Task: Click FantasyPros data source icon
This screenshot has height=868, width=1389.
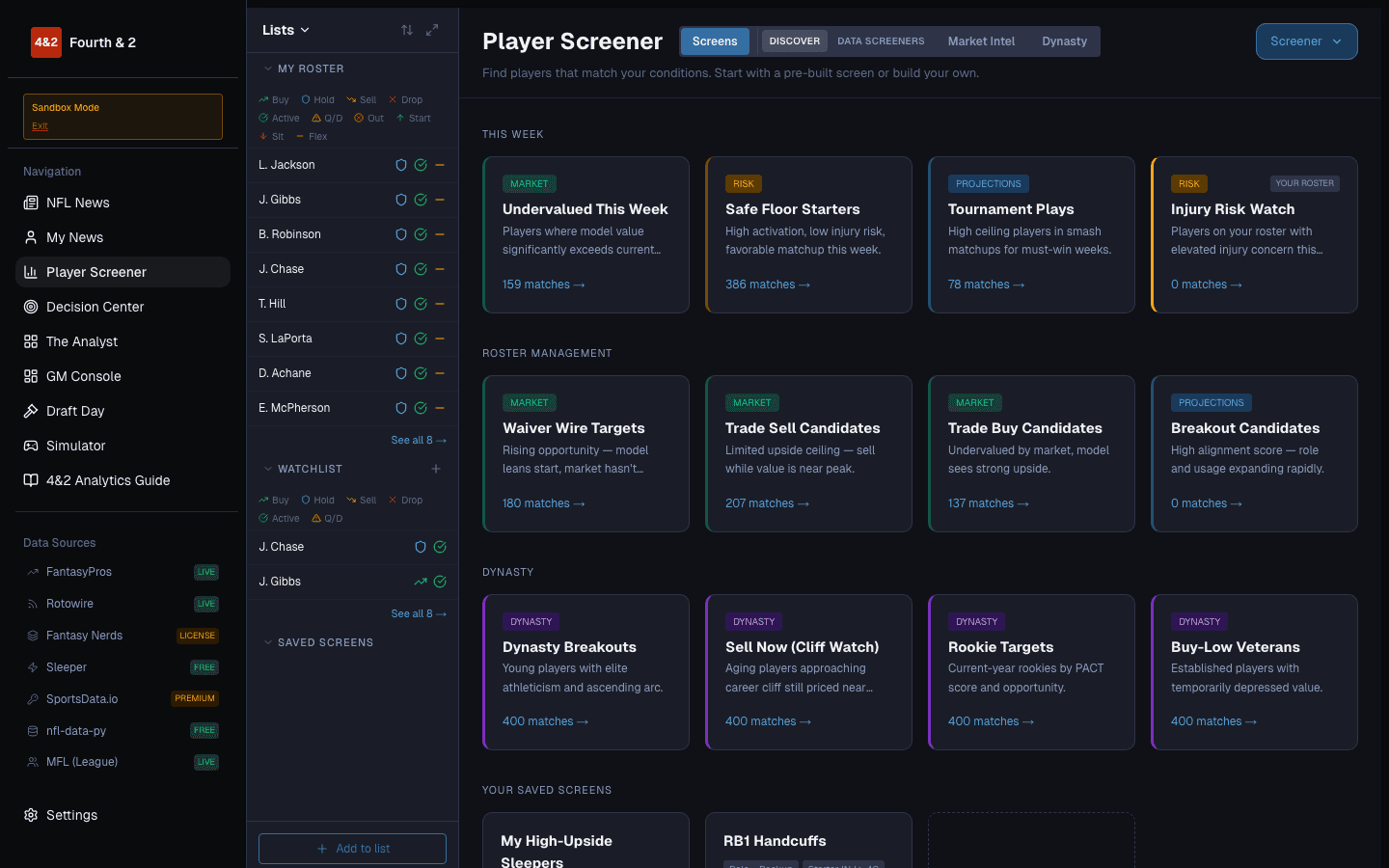Action: click(33, 572)
